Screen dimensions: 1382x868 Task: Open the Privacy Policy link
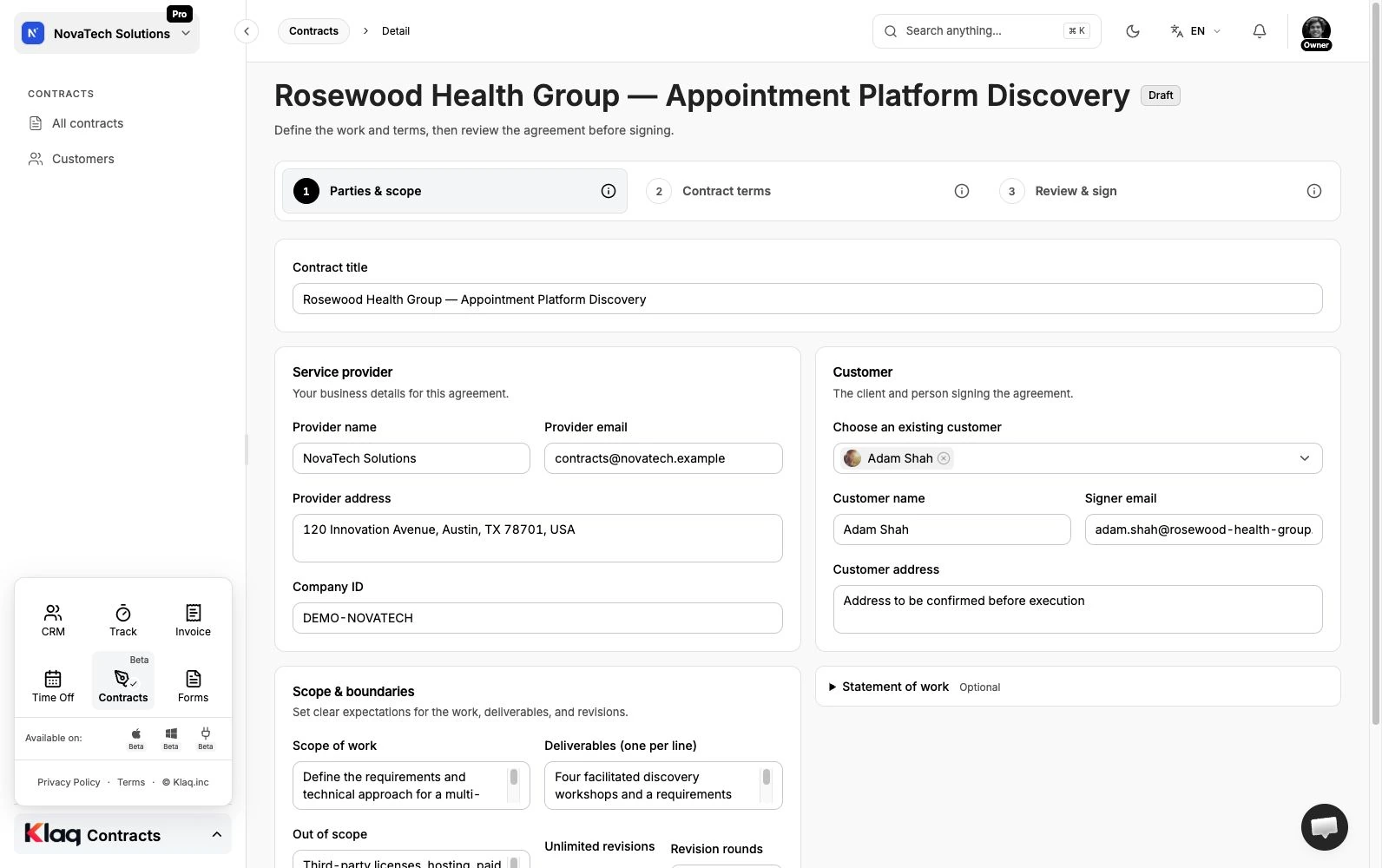[69, 782]
